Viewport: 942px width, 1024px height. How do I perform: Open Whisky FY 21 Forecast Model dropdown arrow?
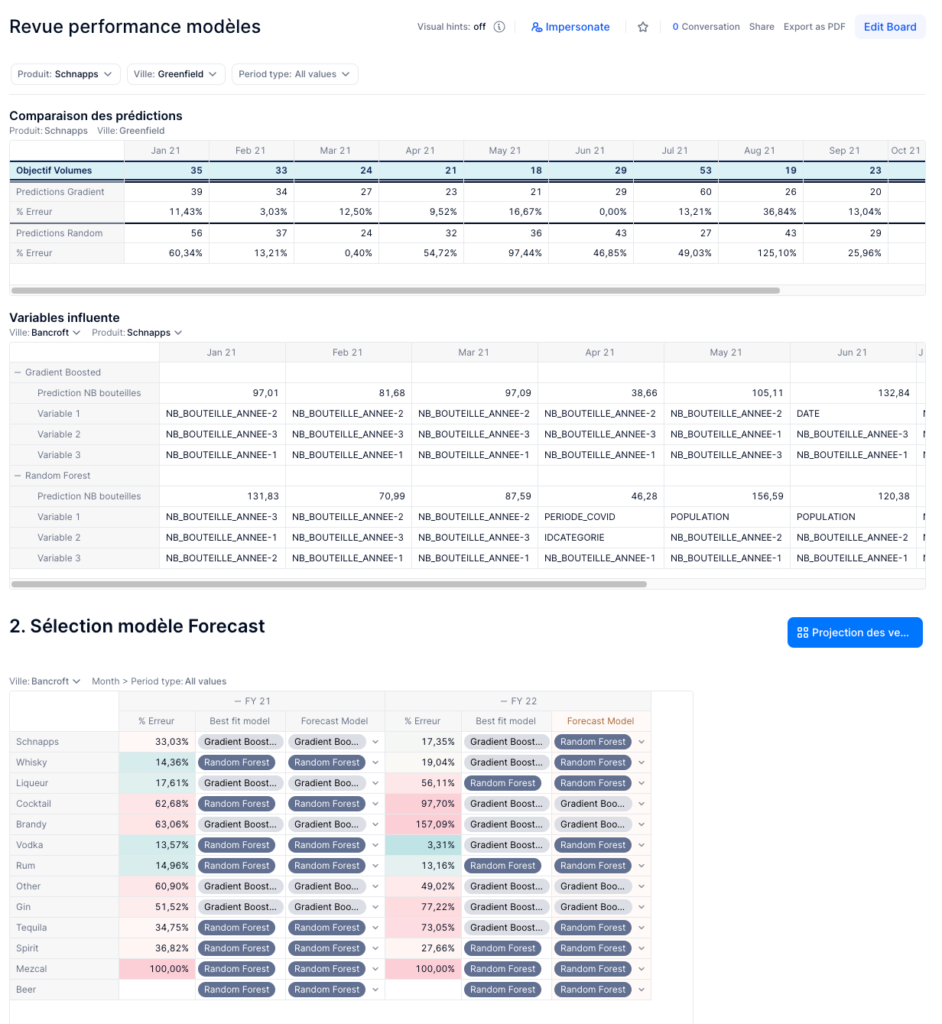pyautogui.click(x=376, y=763)
